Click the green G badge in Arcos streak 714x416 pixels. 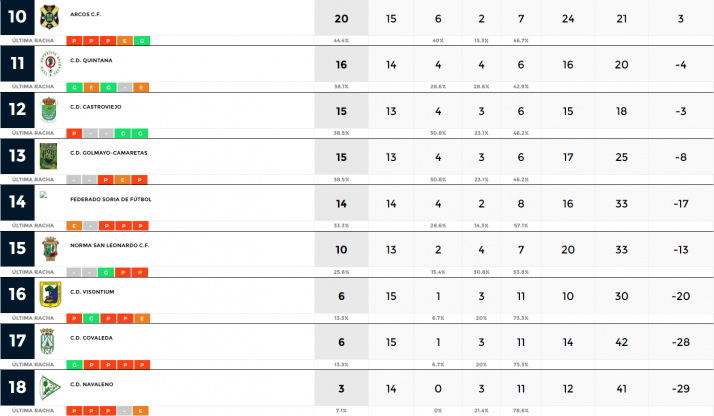[142, 40]
